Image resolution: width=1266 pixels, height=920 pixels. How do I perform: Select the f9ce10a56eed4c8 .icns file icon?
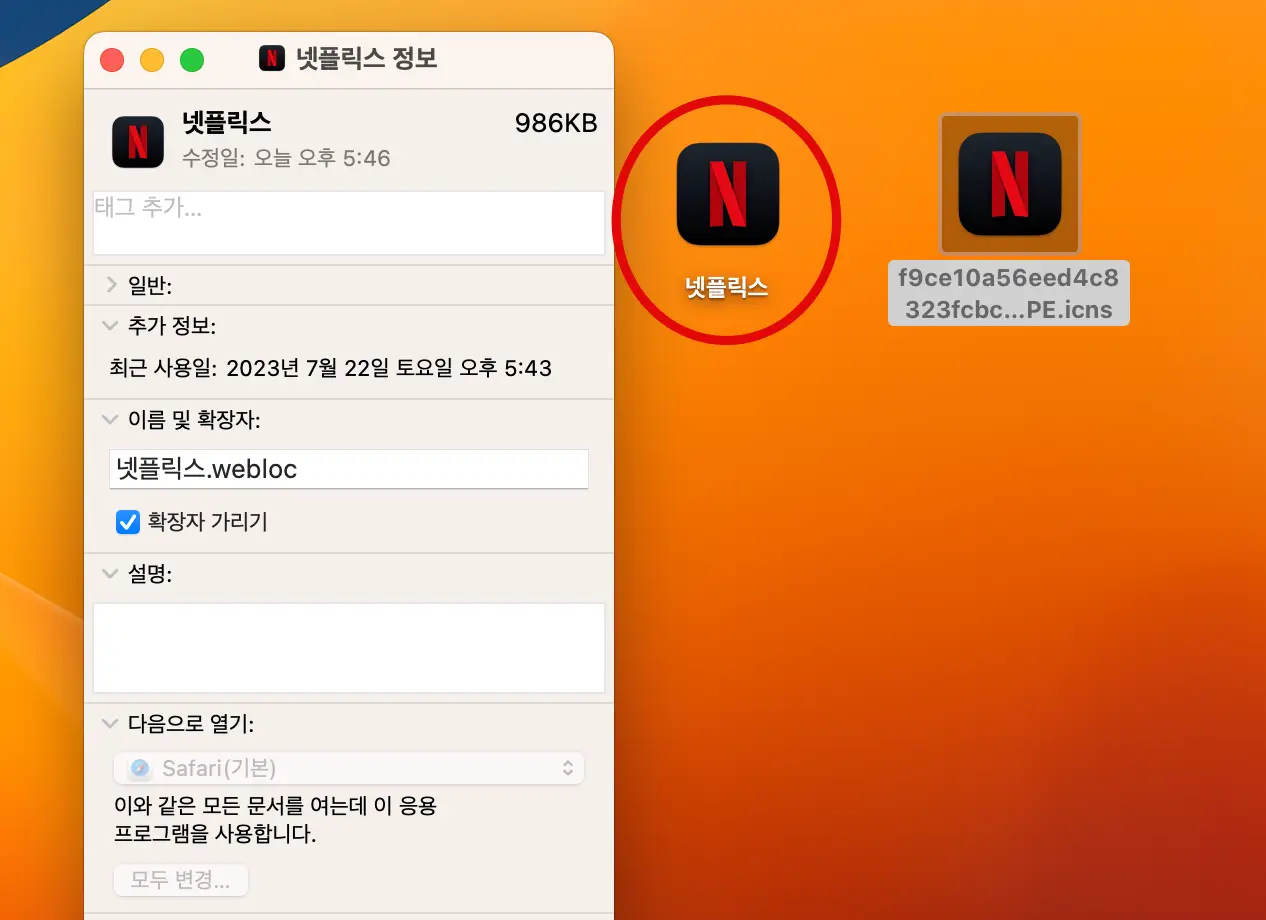point(1009,184)
